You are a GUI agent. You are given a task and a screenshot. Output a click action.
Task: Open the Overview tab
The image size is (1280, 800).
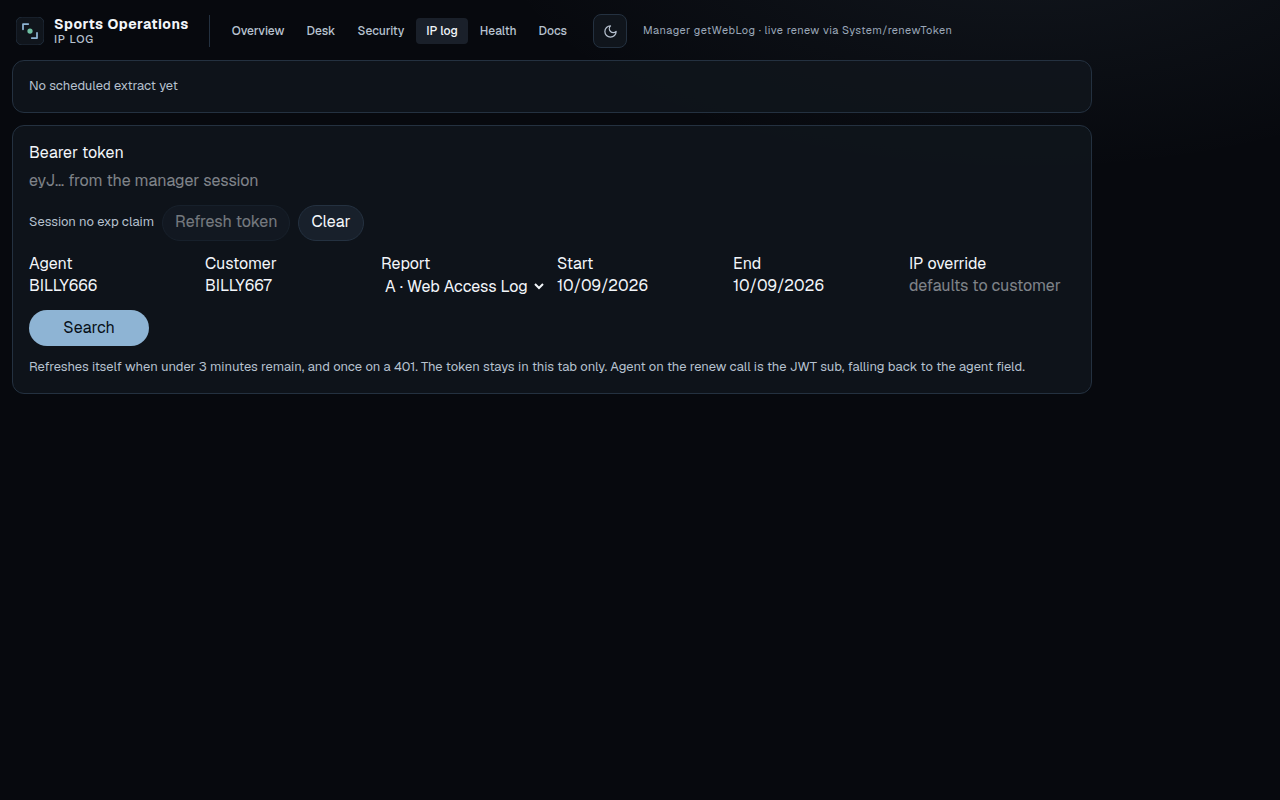[258, 31]
